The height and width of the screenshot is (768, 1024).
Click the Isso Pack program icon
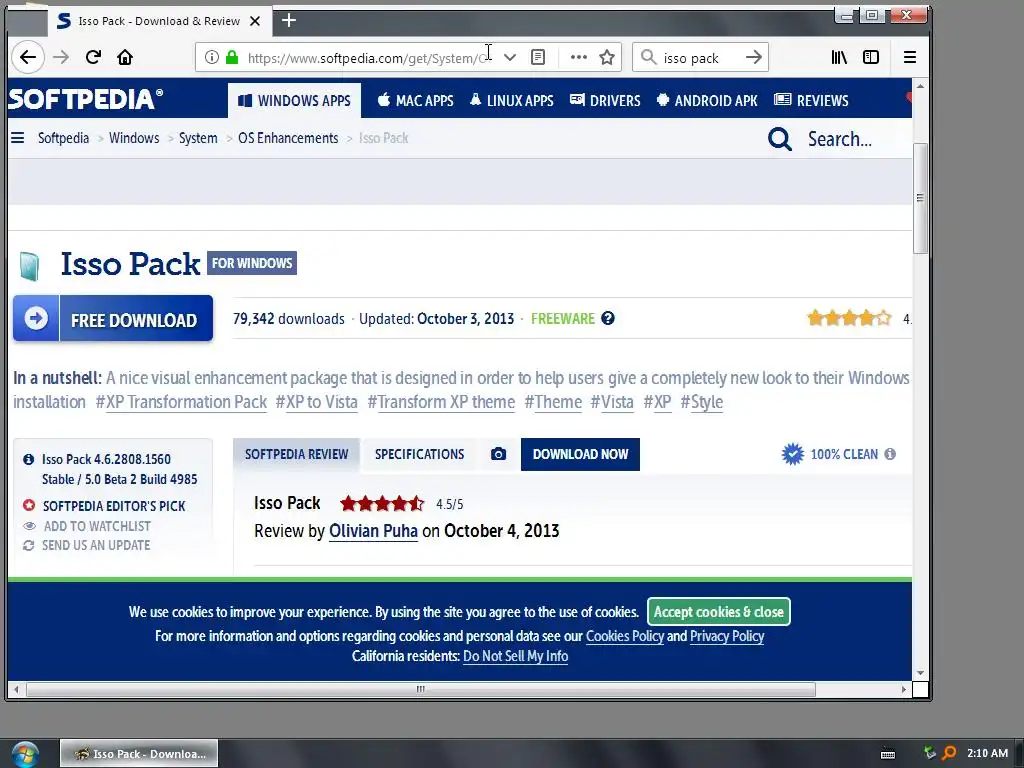point(29,266)
